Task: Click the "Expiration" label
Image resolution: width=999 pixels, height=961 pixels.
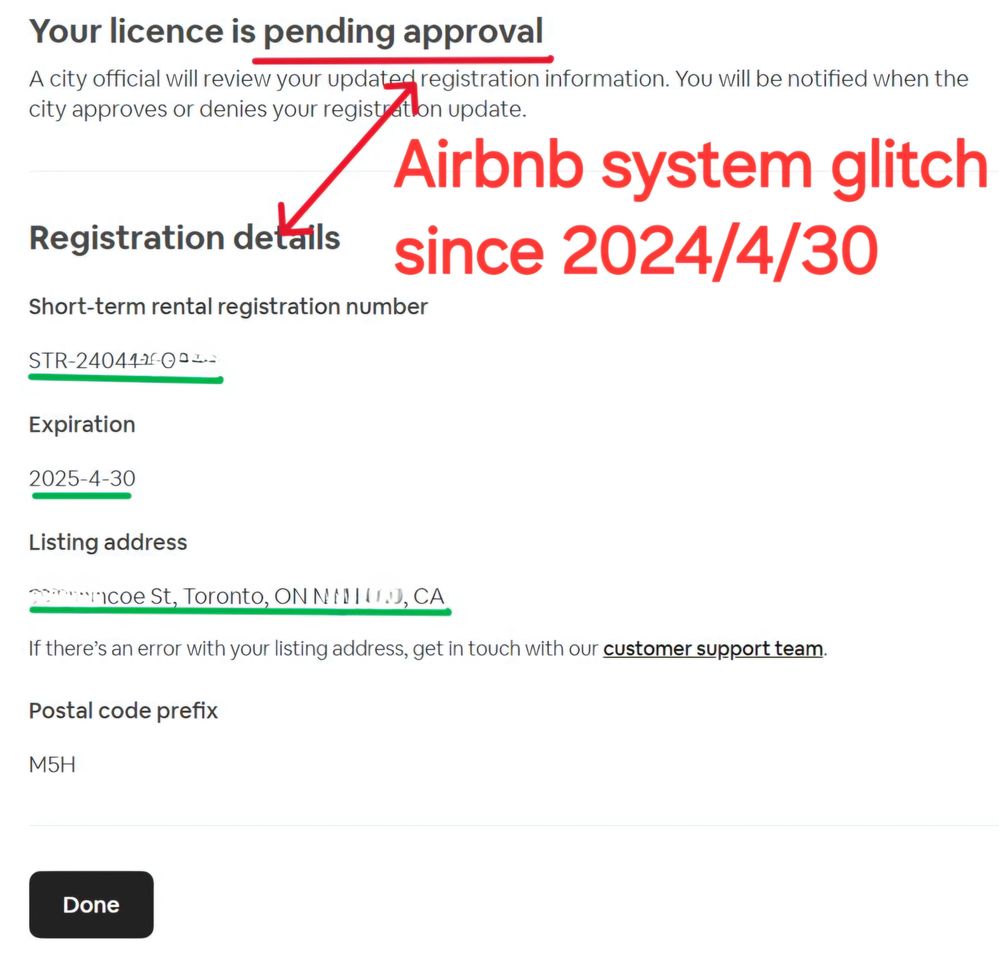Action: [x=82, y=424]
